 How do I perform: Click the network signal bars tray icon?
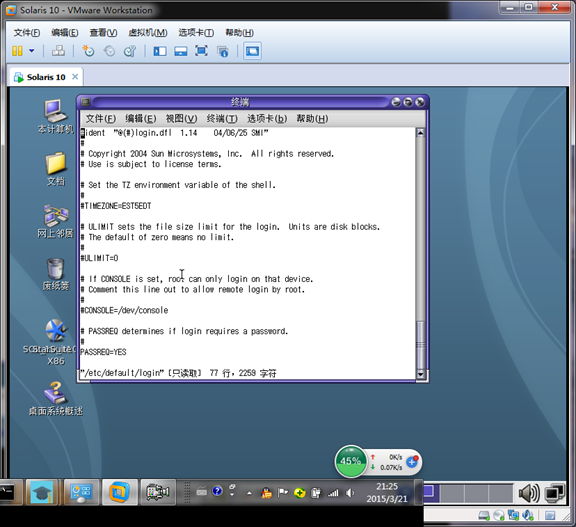[x=333, y=493]
